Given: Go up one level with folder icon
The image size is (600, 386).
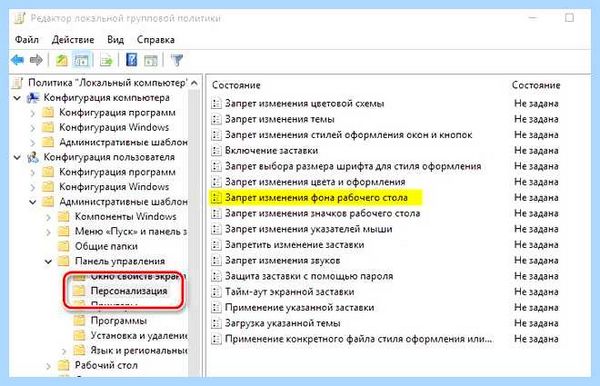Looking at the screenshot, I should pos(62,60).
